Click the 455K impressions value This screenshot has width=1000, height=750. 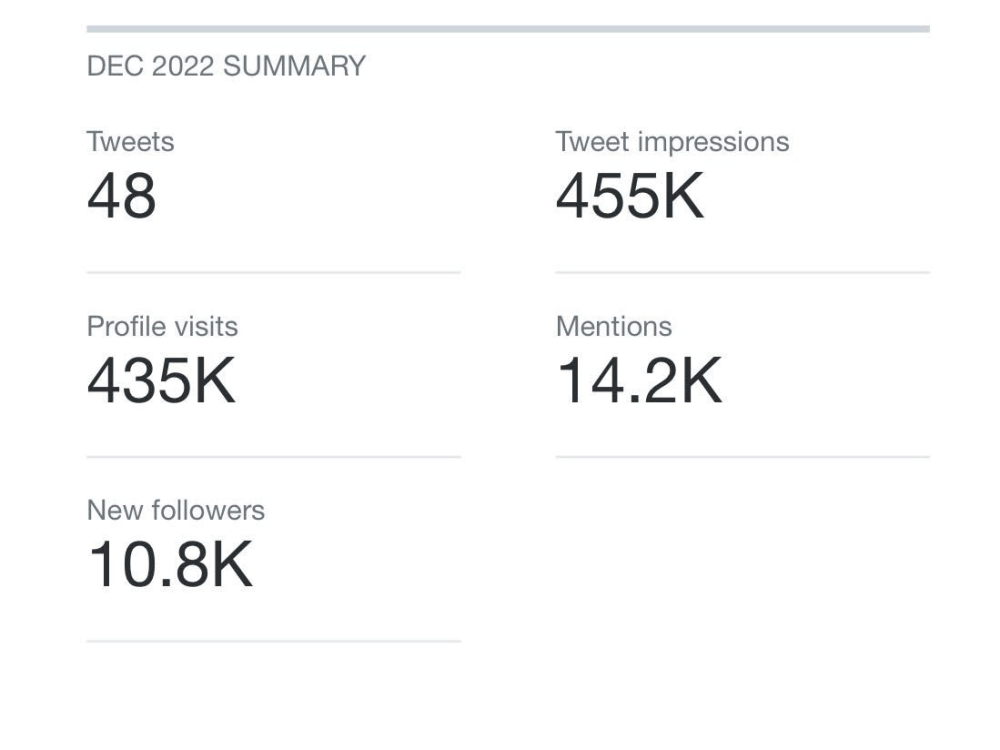pyautogui.click(x=629, y=195)
